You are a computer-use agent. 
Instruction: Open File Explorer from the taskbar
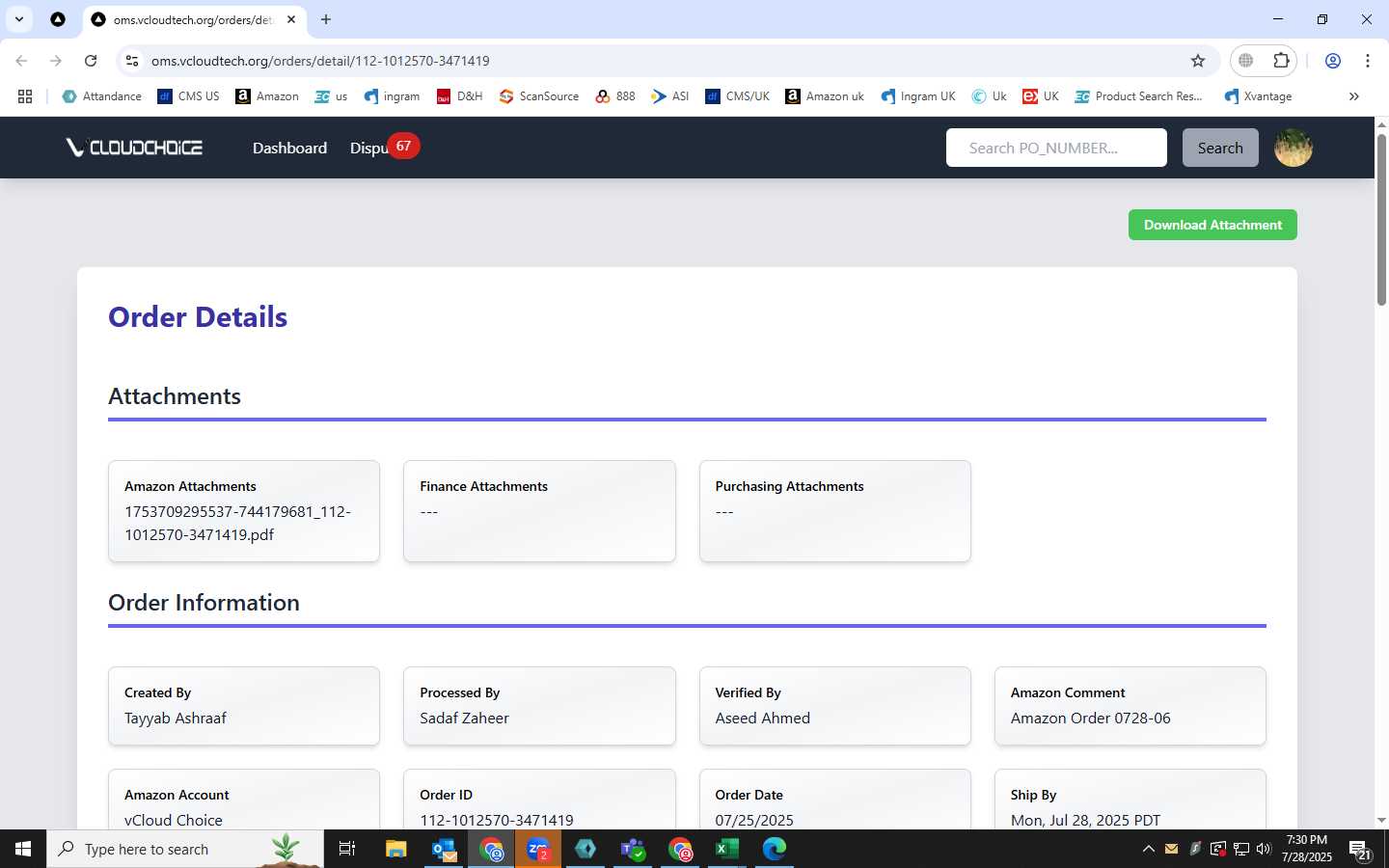pos(396,849)
